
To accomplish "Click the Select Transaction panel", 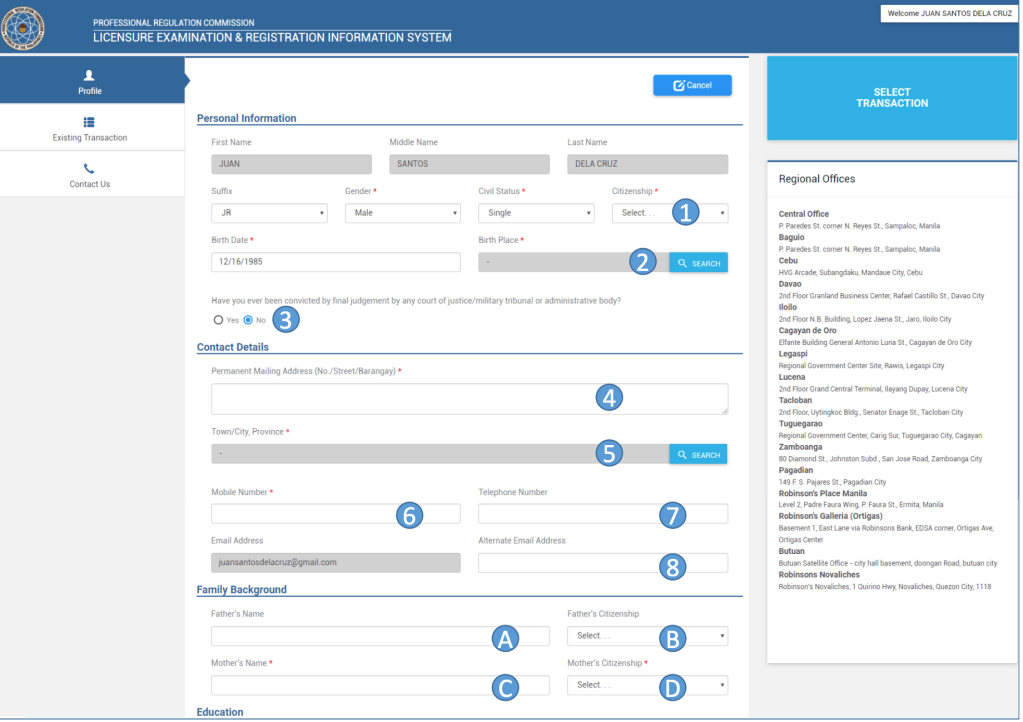I will click(x=891, y=98).
